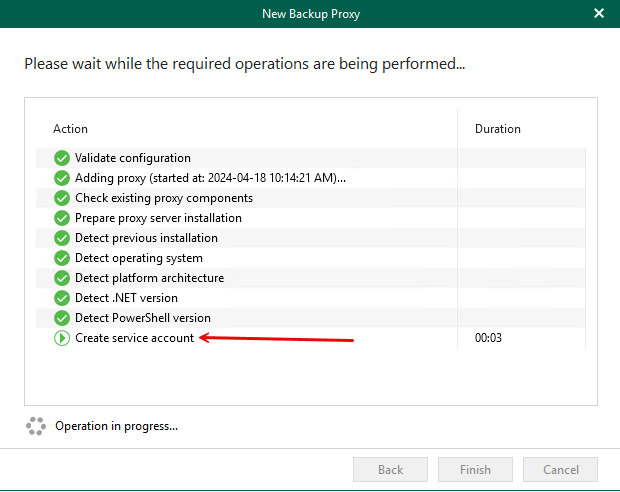Click checkmark icon for Detect PowerShell version
The width and height of the screenshot is (620, 492).
tap(62, 318)
